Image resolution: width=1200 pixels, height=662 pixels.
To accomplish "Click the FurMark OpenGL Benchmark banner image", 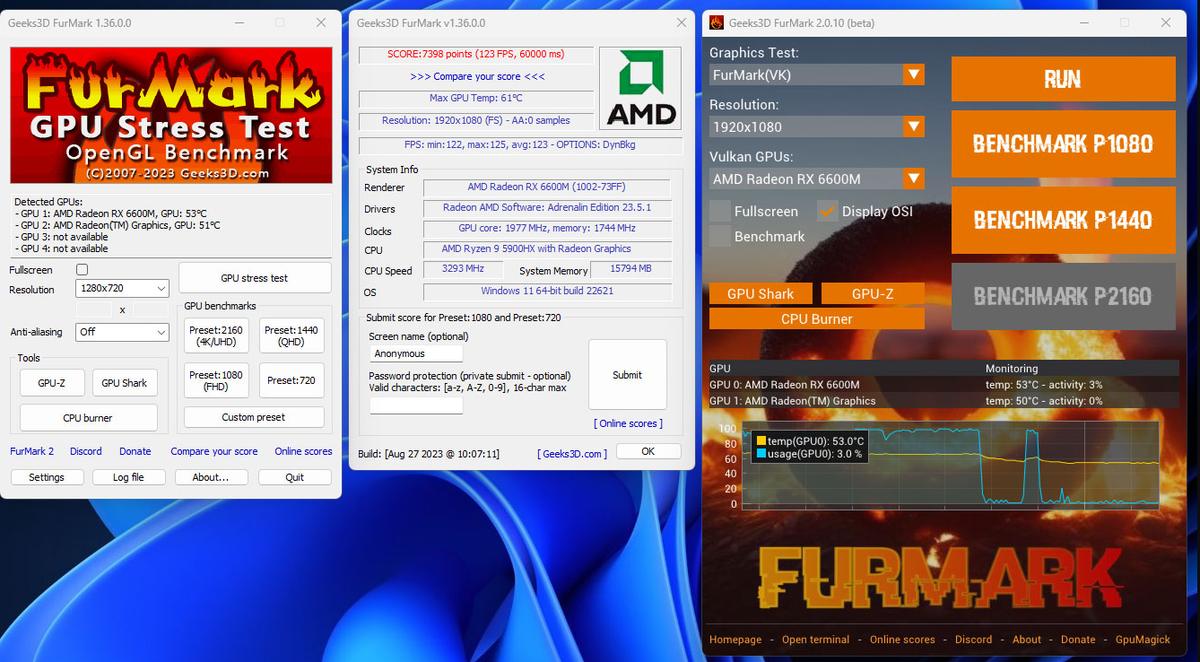I will (x=171, y=115).
